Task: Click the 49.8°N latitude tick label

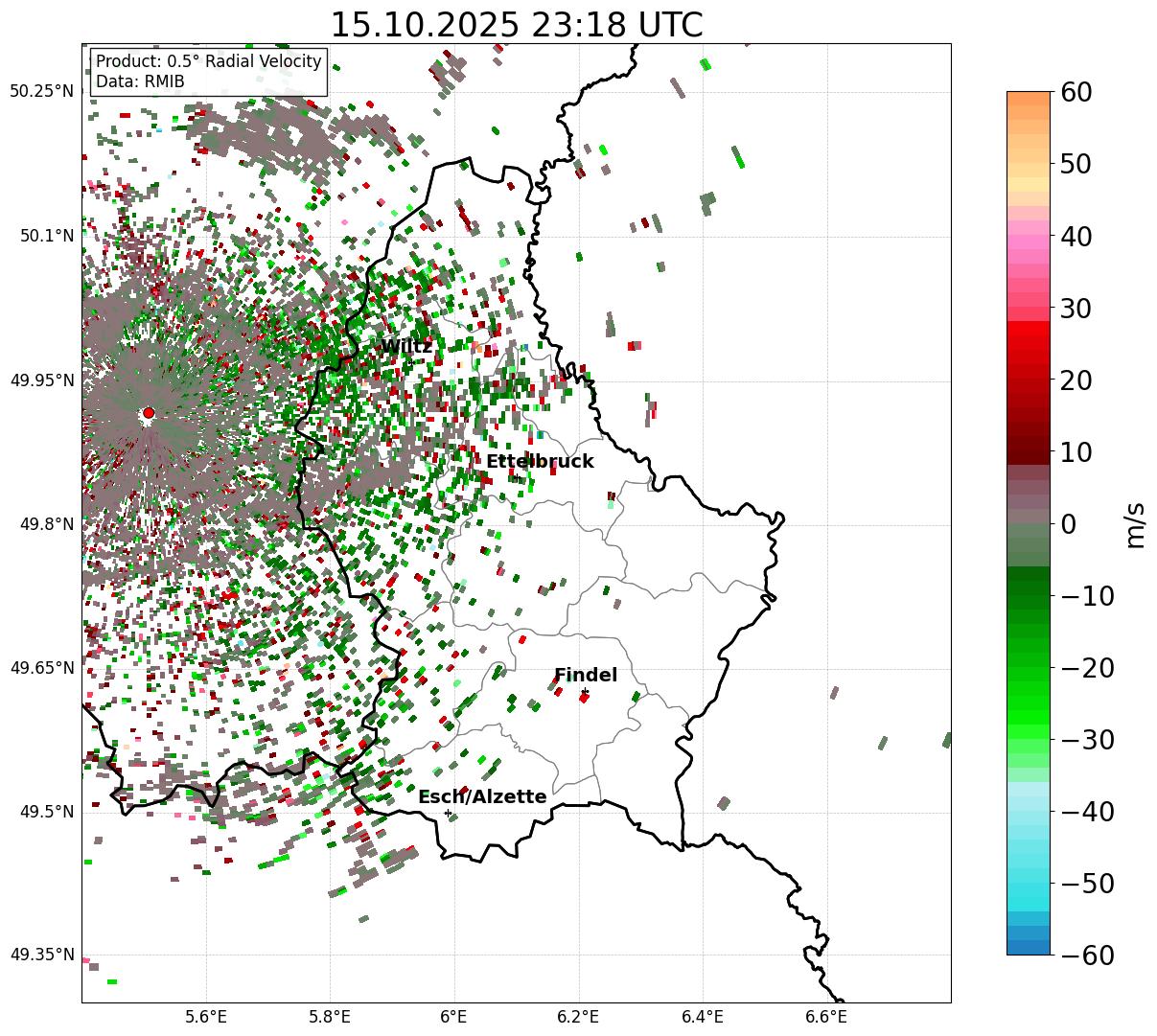Action: (x=46, y=524)
